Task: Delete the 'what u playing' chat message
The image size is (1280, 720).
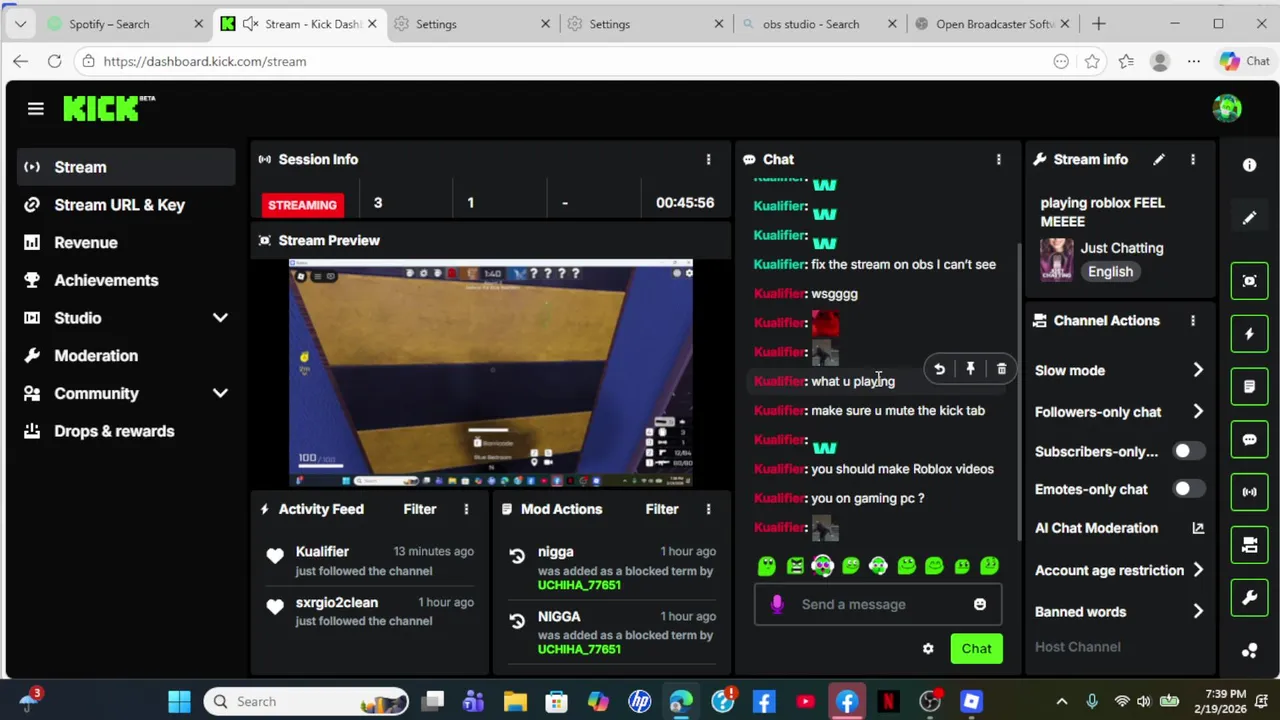Action: pos(1001,369)
